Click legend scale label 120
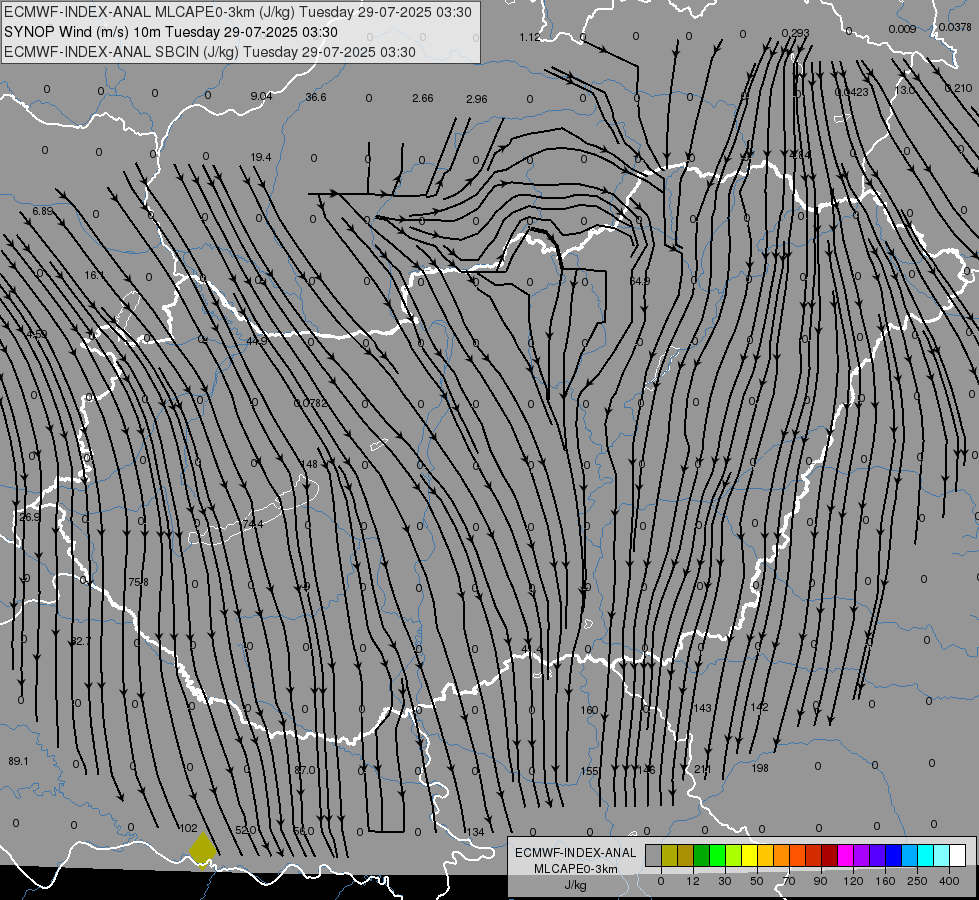This screenshot has width=979, height=900. click(x=853, y=881)
